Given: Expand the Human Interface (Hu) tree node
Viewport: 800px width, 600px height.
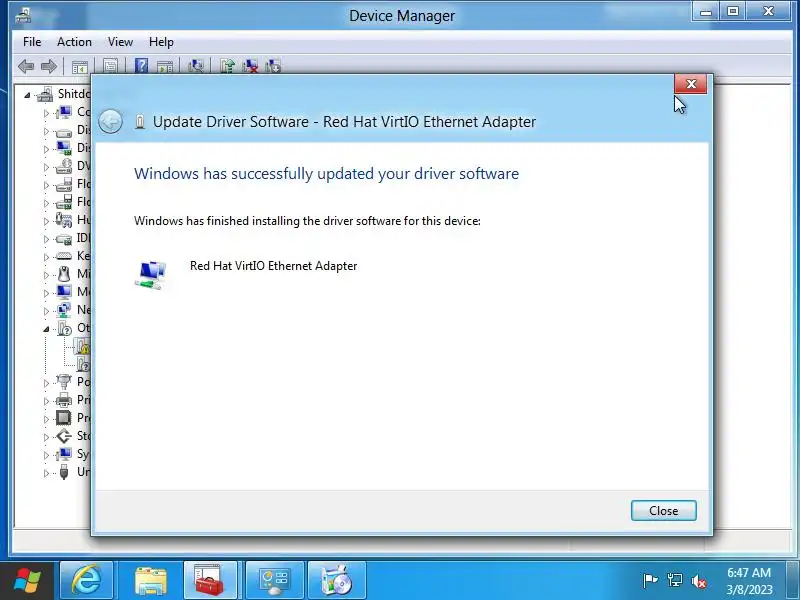Looking at the screenshot, I should [46, 221].
